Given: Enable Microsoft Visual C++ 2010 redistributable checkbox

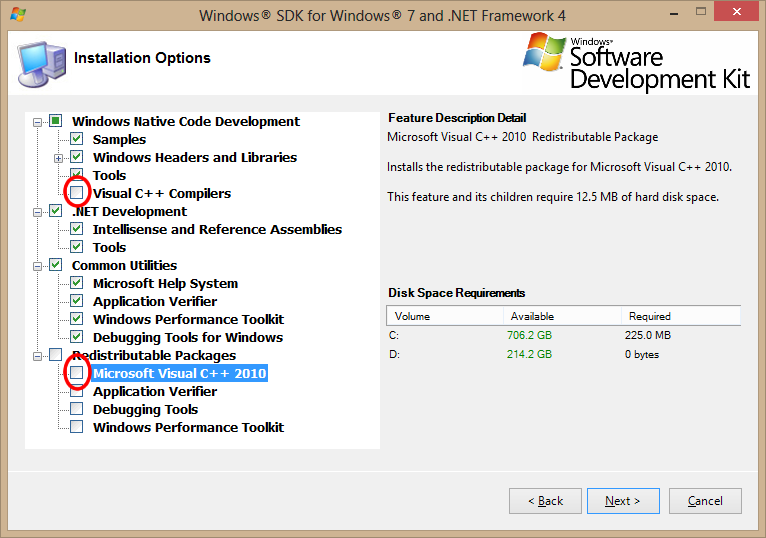Looking at the screenshot, I should point(77,373).
